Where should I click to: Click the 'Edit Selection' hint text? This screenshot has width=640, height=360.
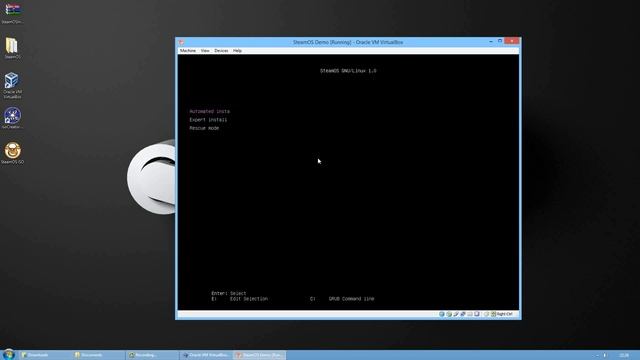(x=249, y=299)
